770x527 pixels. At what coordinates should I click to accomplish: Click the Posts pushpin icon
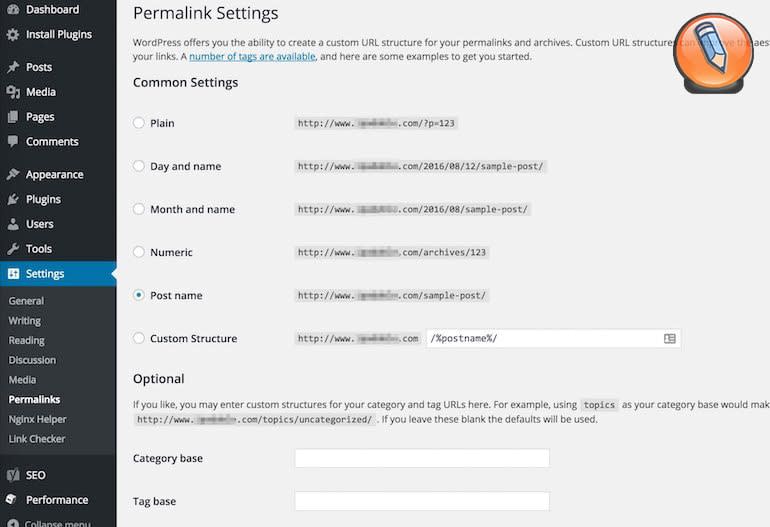pyautogui.click(x=13, y=67)
